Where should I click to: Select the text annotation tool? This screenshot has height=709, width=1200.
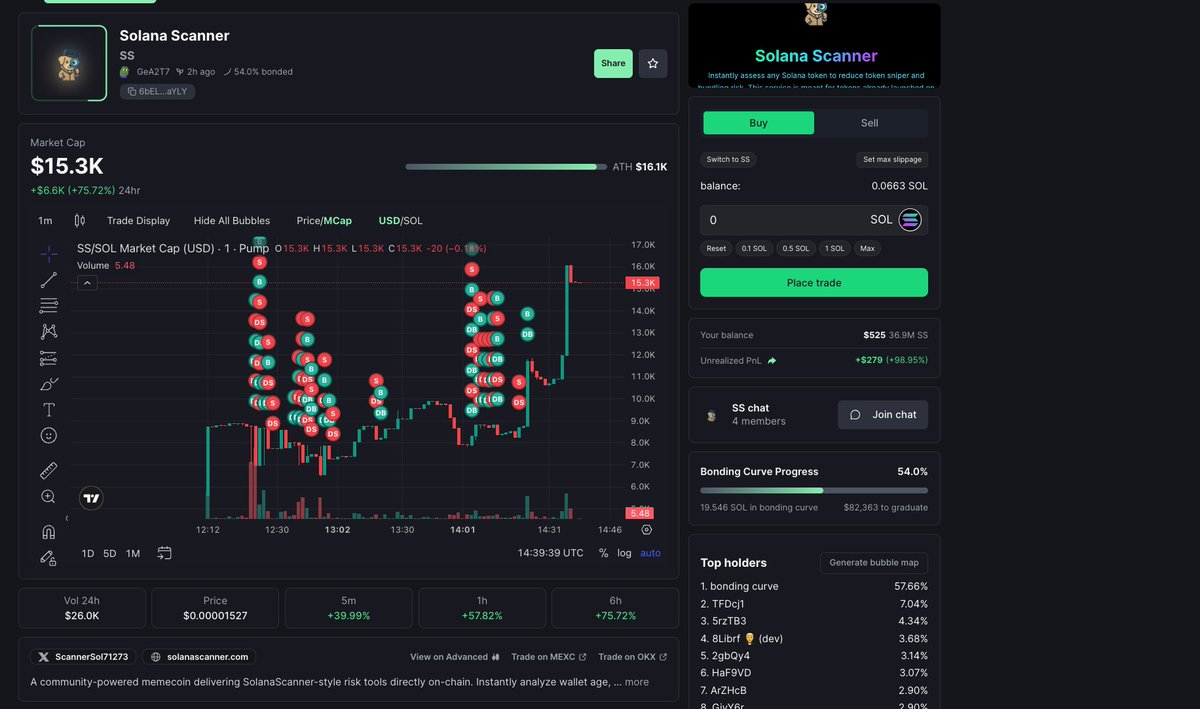point(48,410)
